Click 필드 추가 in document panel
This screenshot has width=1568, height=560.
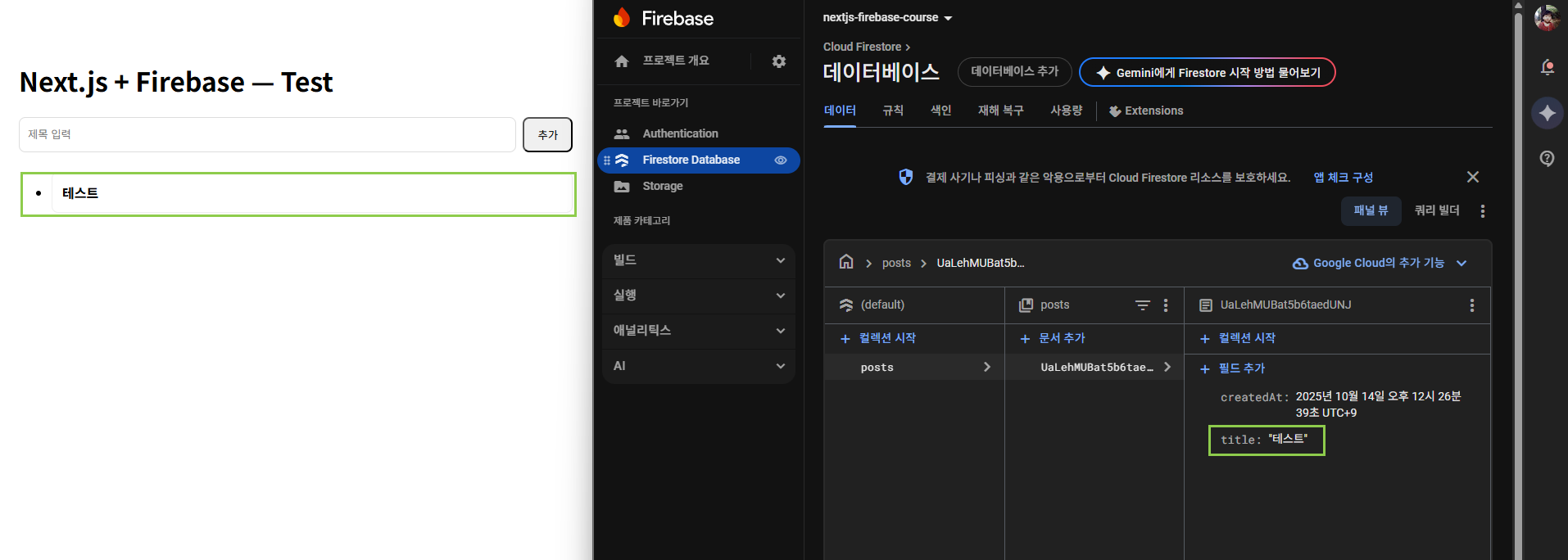1232,368
